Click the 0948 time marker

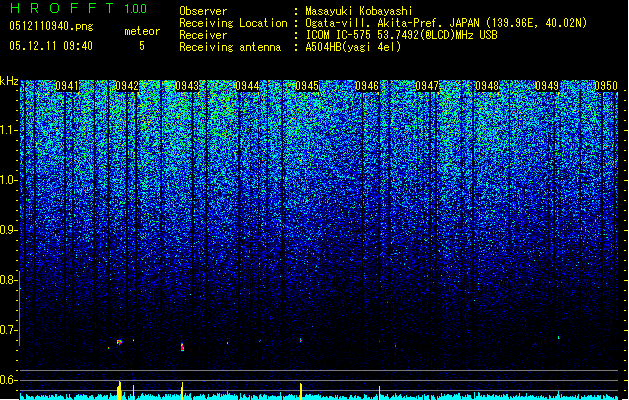(x=487, y=86)
